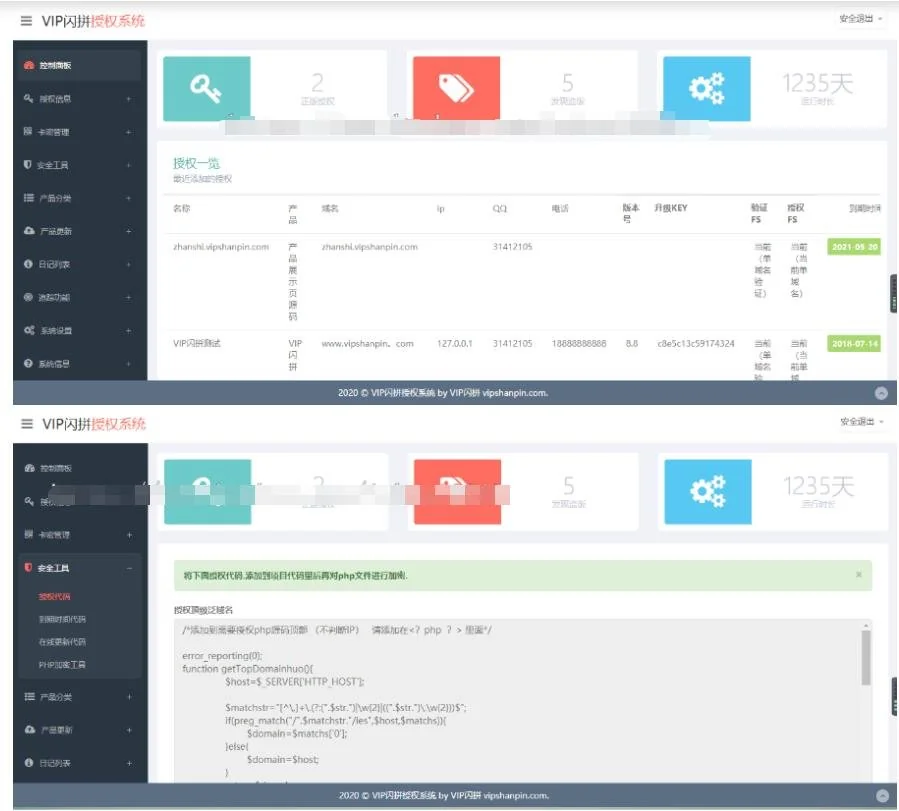Open the 到期时间代码 submenu entry
Viewport: 899px width, 811px height.
click(x=62, y=619)
